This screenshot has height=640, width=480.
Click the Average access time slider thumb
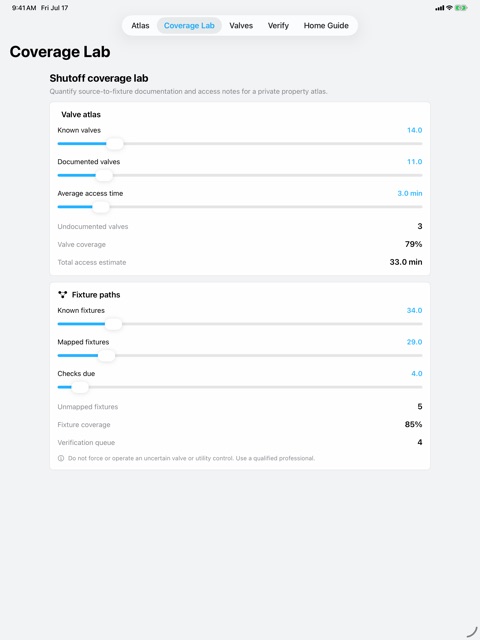[x=101, y=207]
